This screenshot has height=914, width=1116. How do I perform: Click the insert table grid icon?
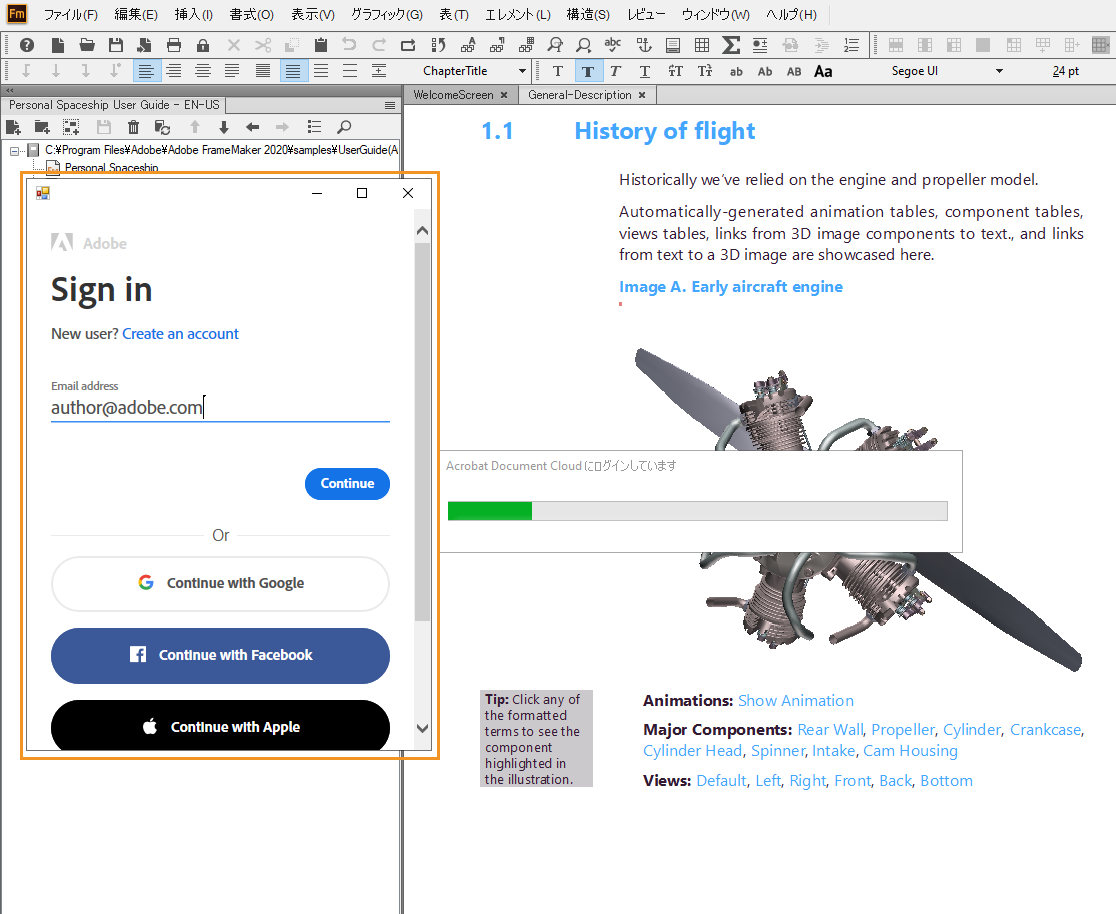[702, 45]
